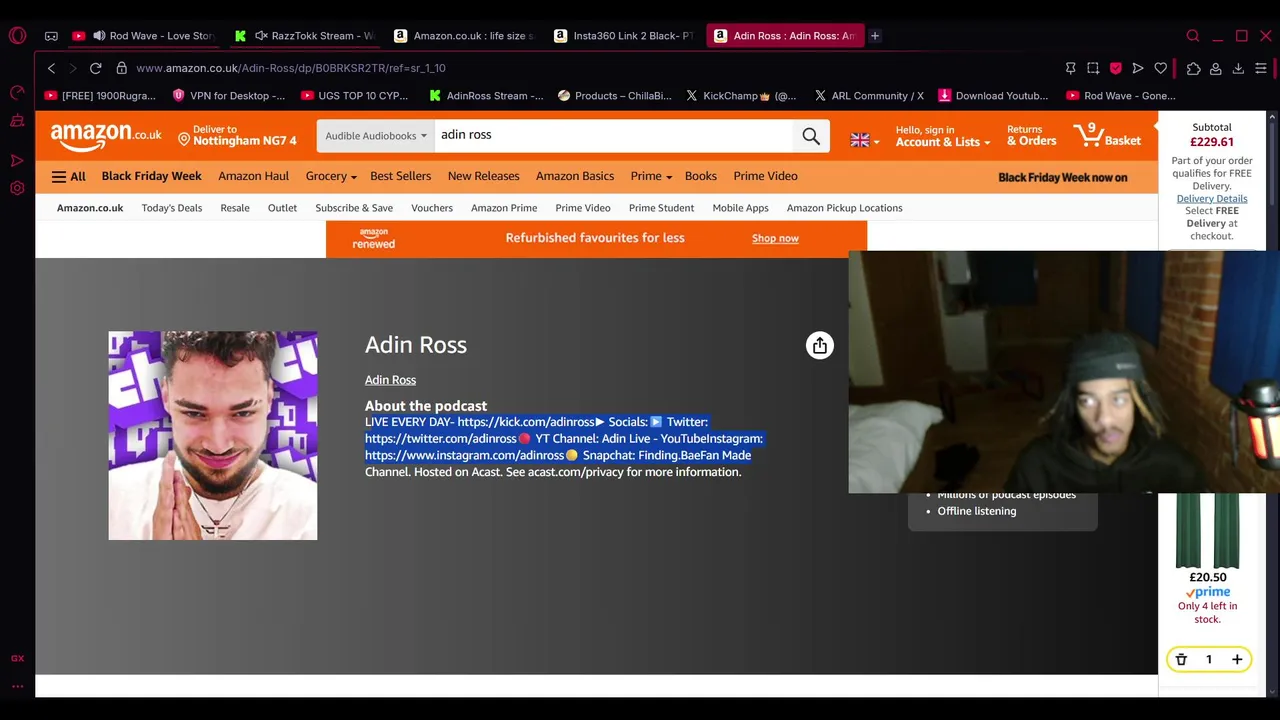Open Black Friday Week nav item
Image resolution: width=1280 pixels, height=720 pixels.
pyautogui.click(x=151, y=176)
